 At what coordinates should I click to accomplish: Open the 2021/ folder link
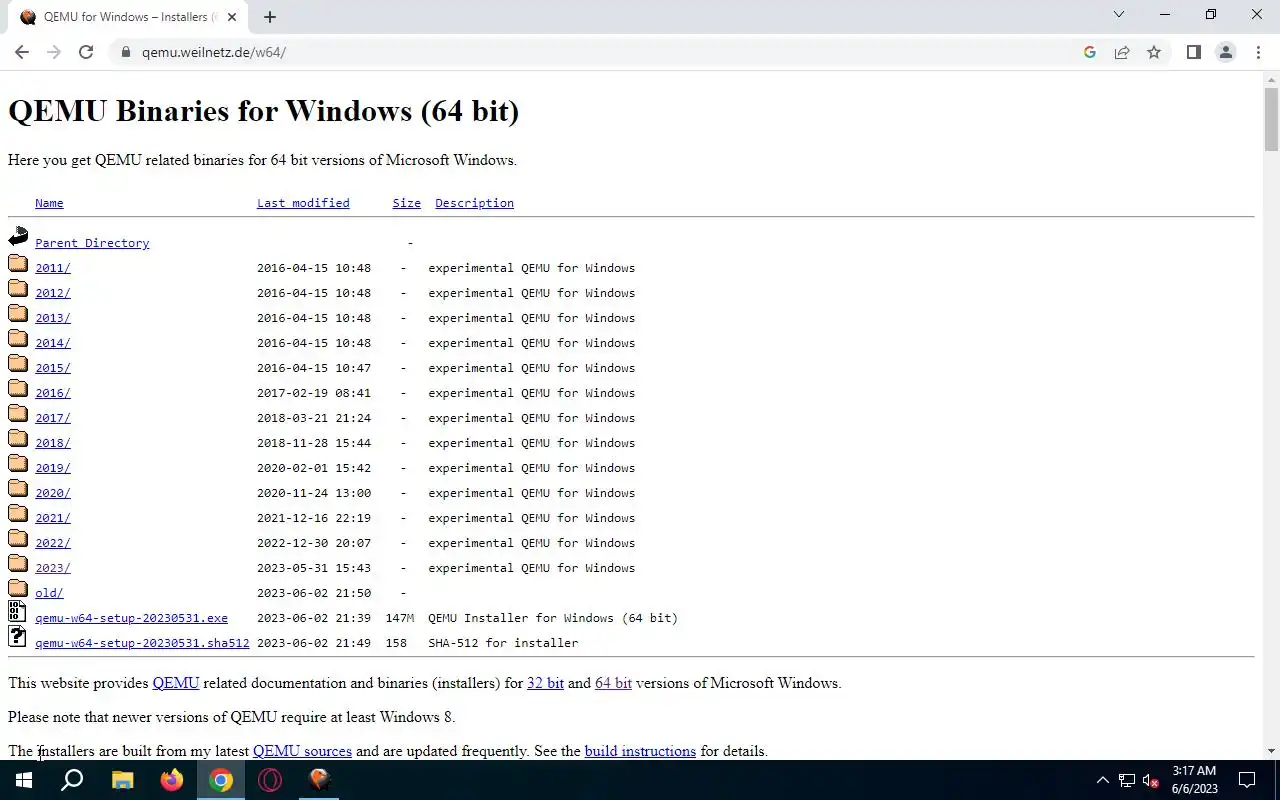(53, 518)
